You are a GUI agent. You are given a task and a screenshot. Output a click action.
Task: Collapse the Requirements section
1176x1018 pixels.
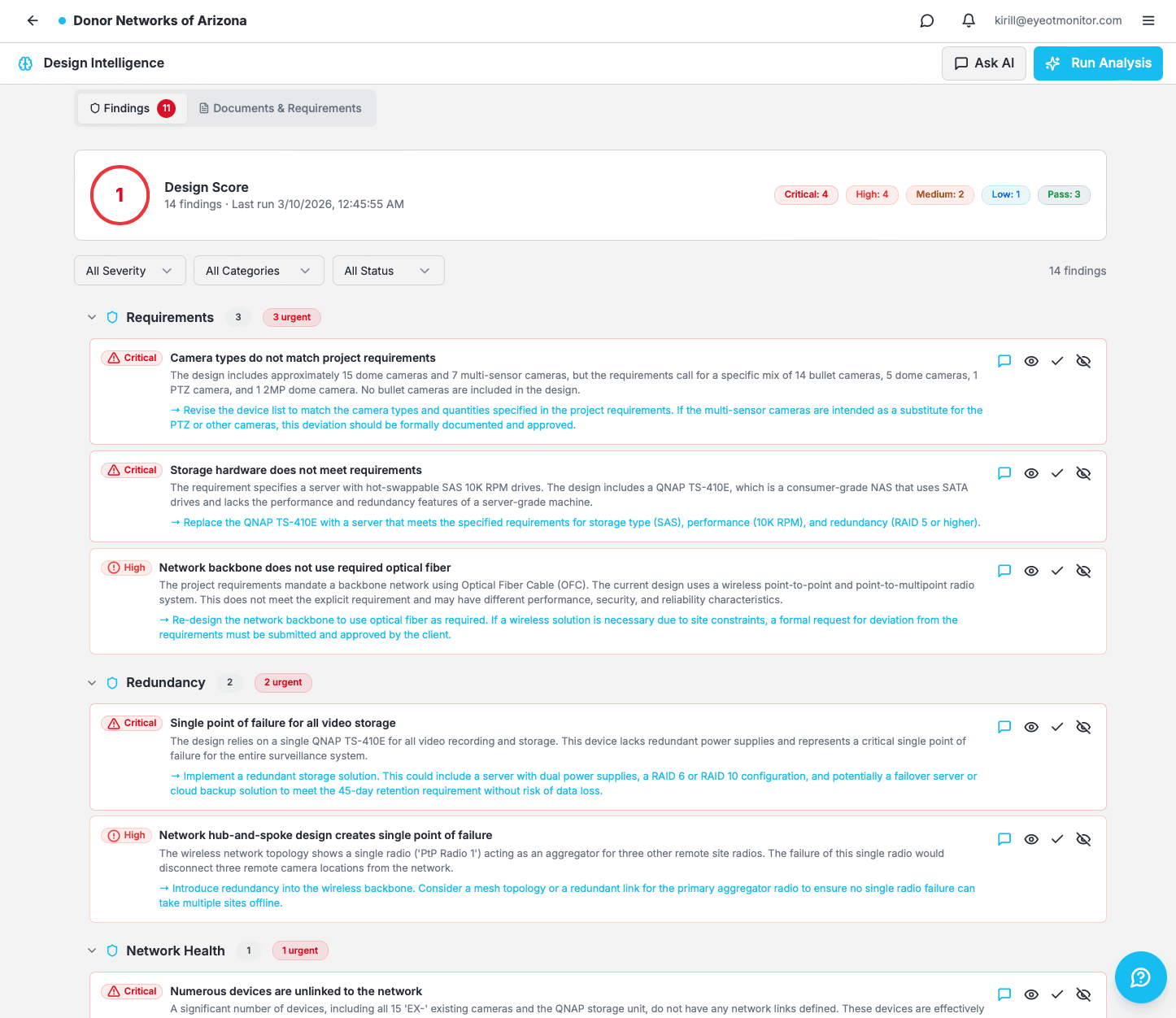pyautogui.click(x=92, y=317)
